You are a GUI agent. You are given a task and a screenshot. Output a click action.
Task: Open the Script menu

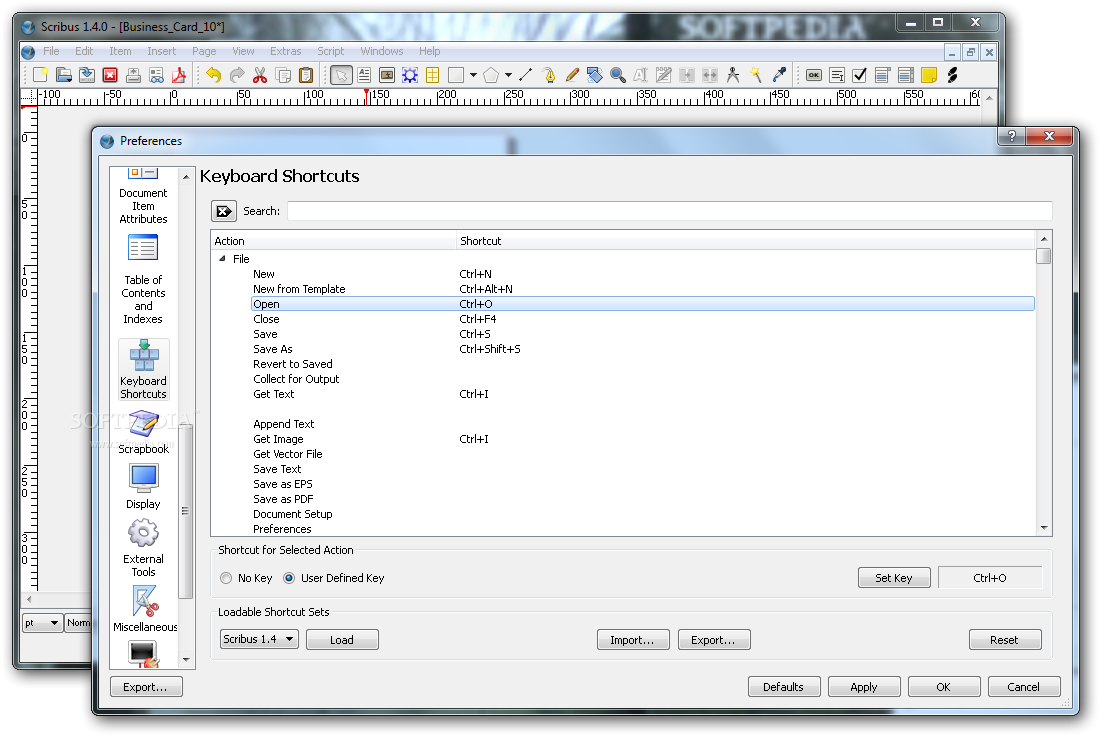[330, 51]
